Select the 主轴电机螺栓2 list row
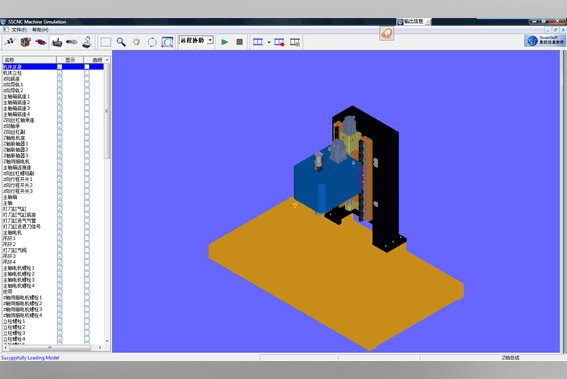 (54, 274)
